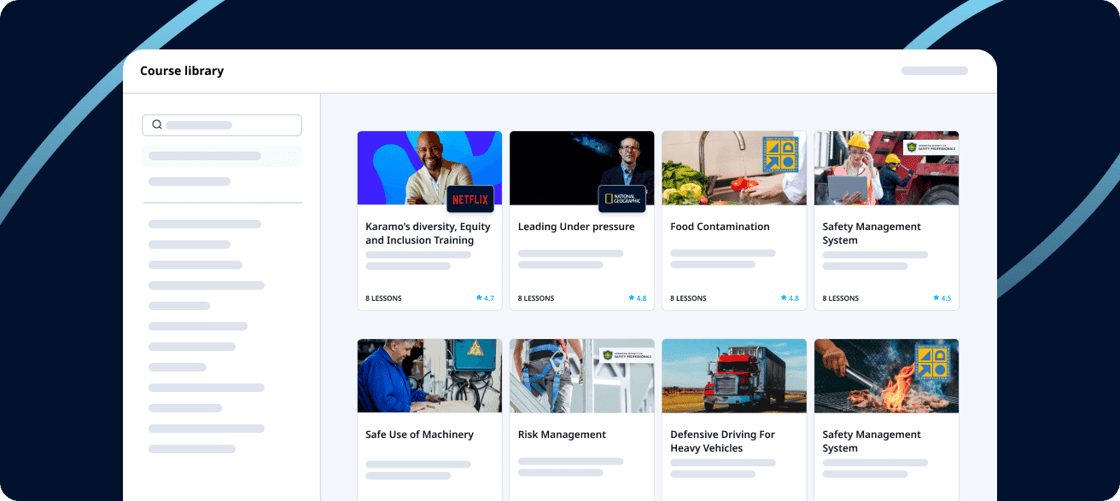Click the Netflix logo badge
The image size is (1120, 501).
pos(471,199)
